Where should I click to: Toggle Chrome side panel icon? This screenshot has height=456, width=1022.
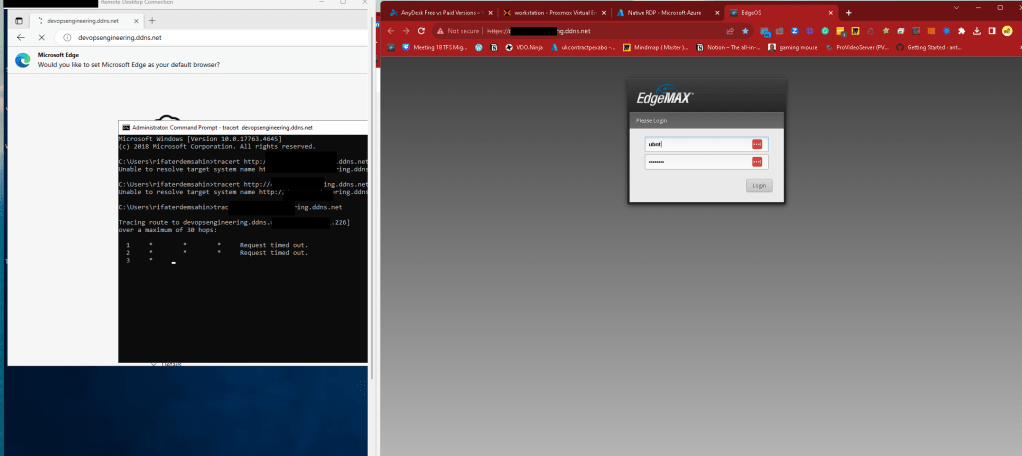point(991,31)
